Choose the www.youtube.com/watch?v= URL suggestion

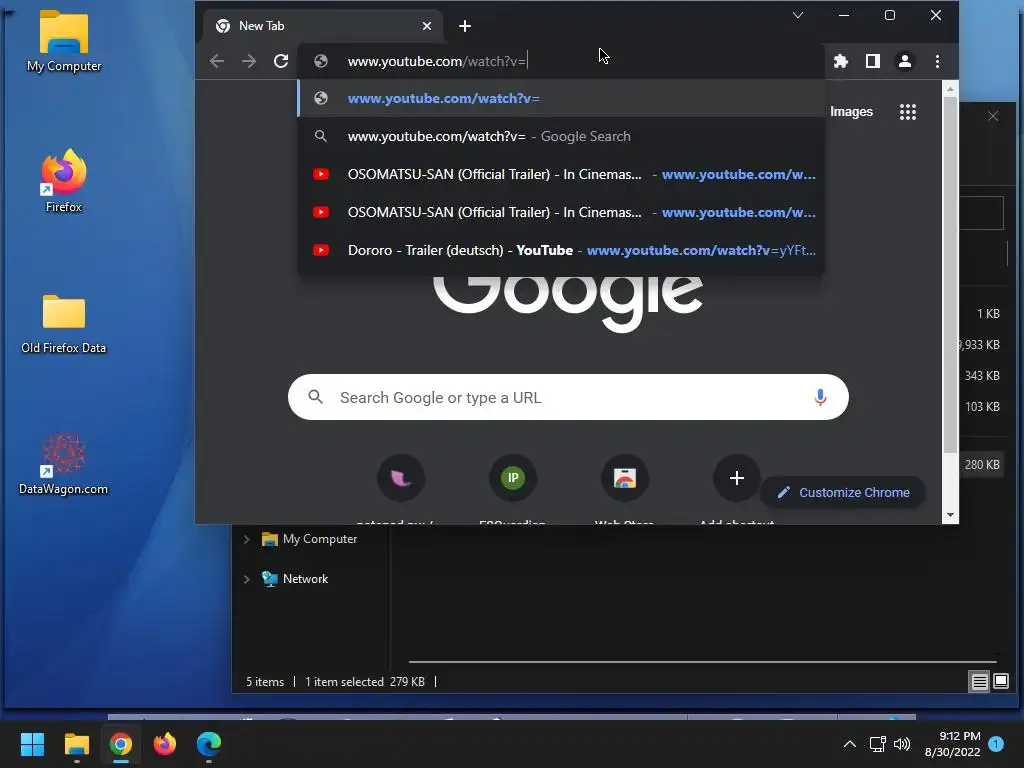pos(561,99)
